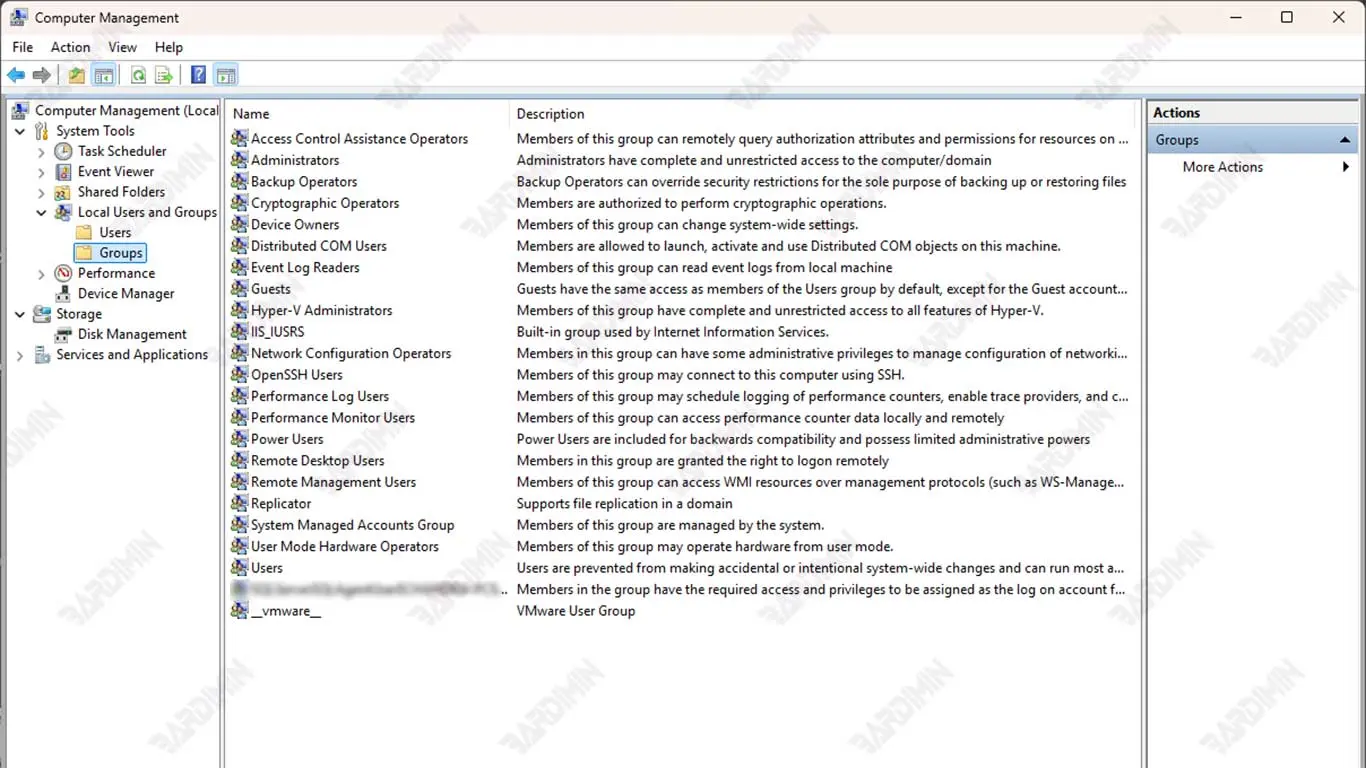1366x768 pixels.
Task: Expand the Services and Applications node
Action: coord(20,355)
